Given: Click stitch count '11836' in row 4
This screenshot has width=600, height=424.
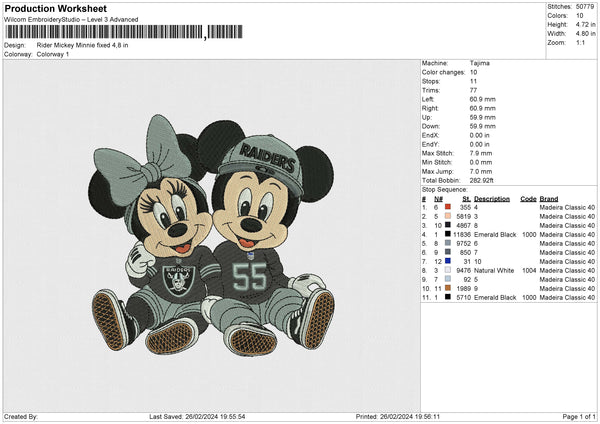Looking at the screenshot, I should (x=462, y=234).
